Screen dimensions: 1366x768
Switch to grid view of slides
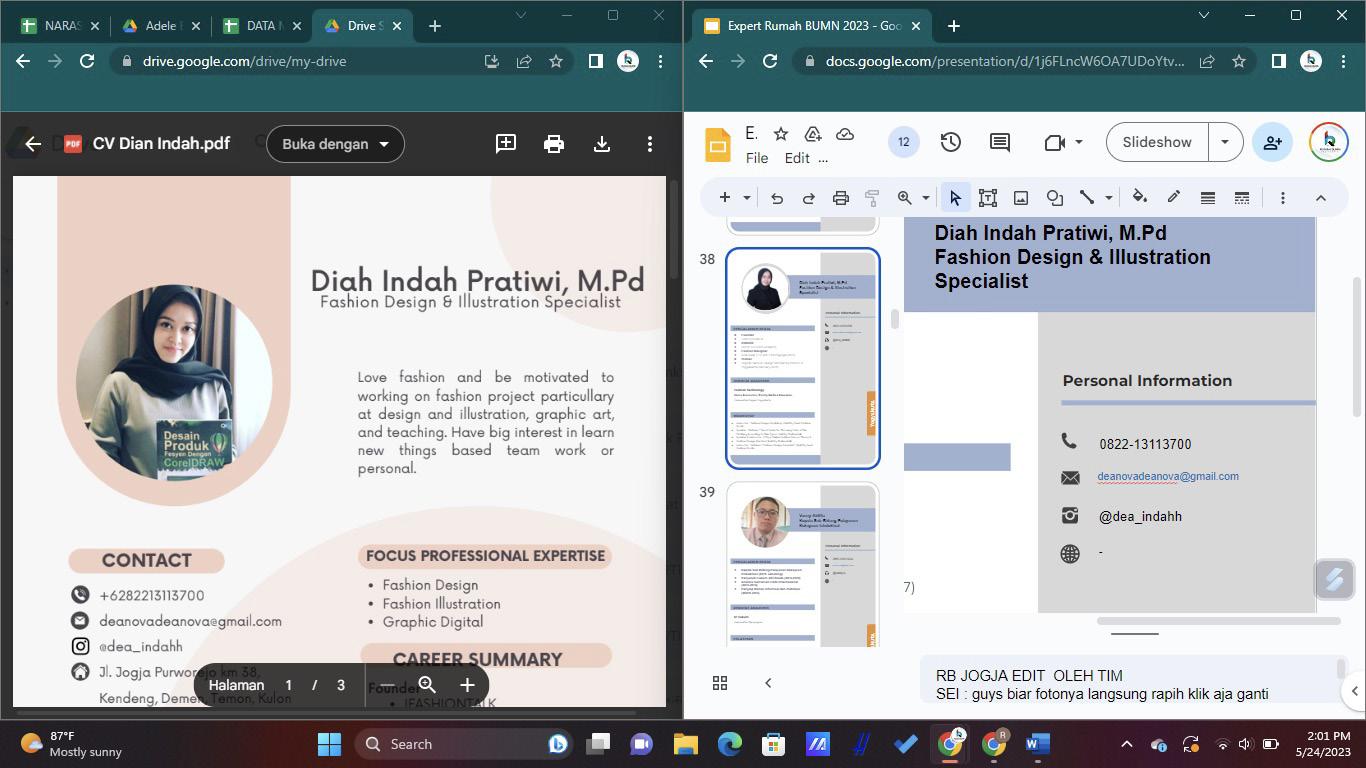(x=719, y=683)
